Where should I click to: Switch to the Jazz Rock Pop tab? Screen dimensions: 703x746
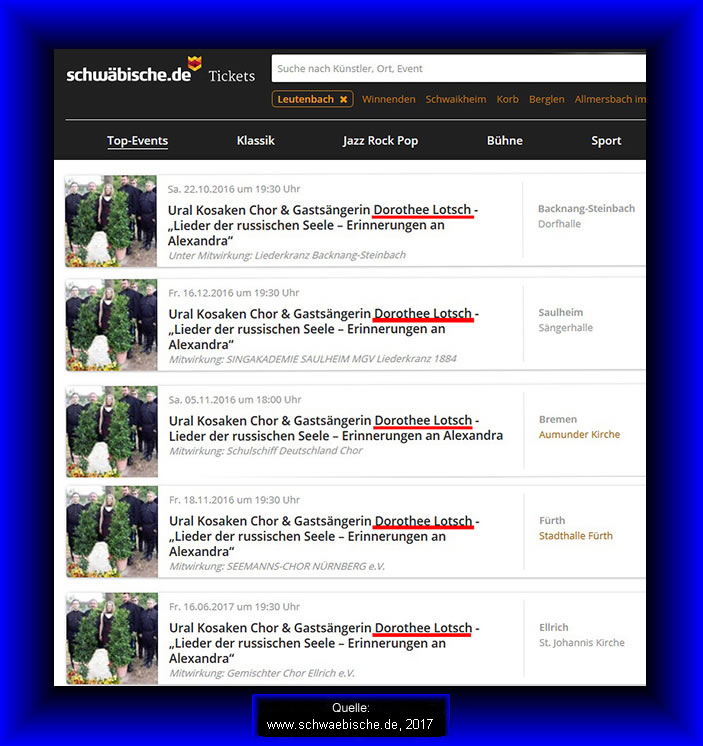coord(380,141)
